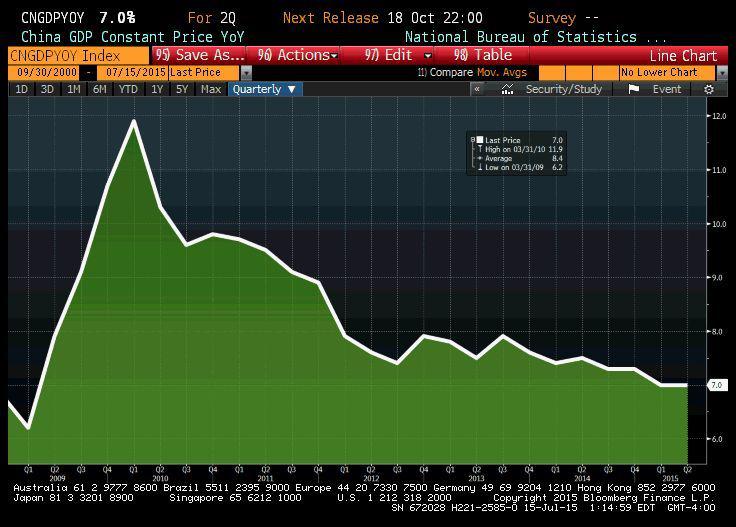The image size is (736, 527).
Task: Select the 5Y time range
Action: coord(181,89)
